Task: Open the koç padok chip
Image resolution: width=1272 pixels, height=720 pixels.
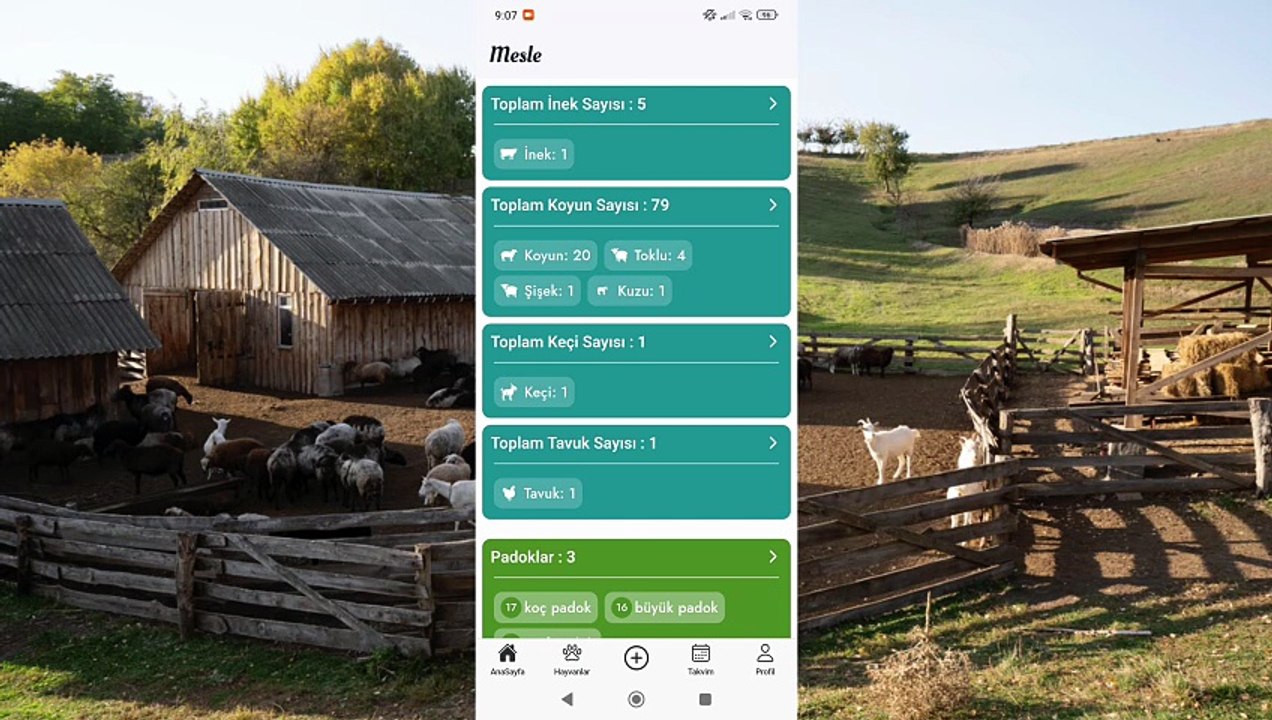Action: (546, 607)
